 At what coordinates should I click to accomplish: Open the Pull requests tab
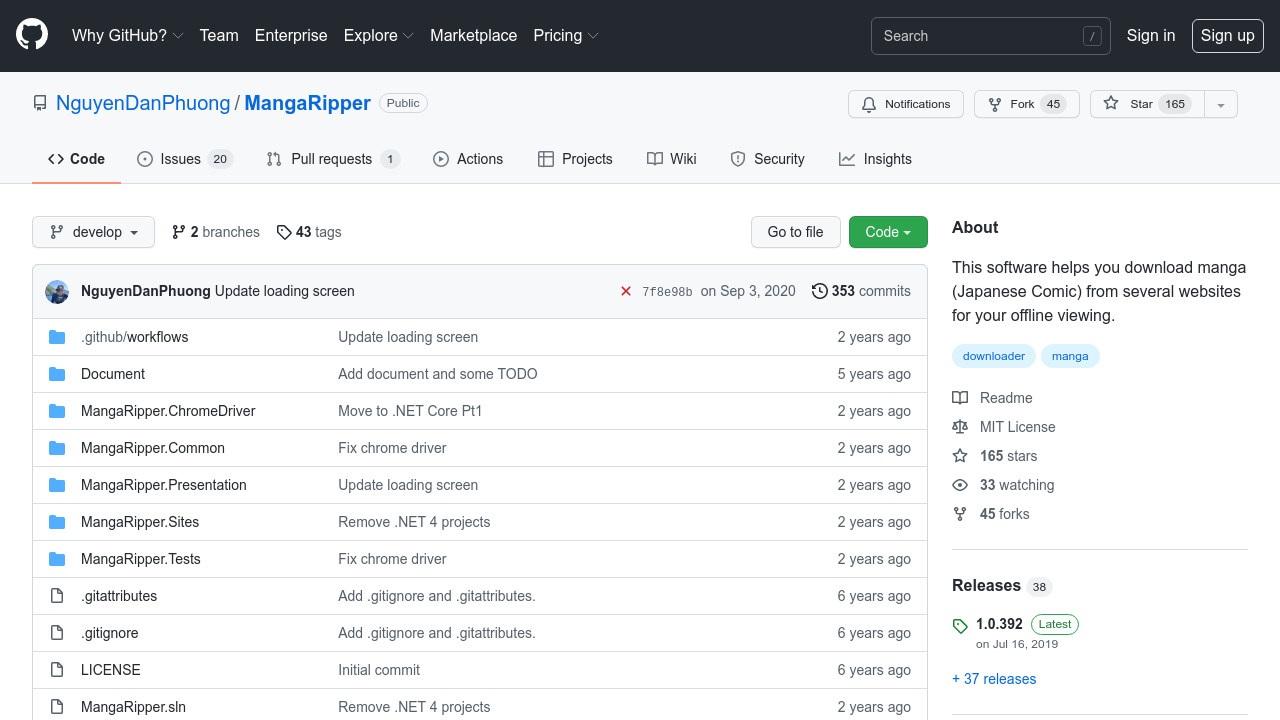click(333, 159)
